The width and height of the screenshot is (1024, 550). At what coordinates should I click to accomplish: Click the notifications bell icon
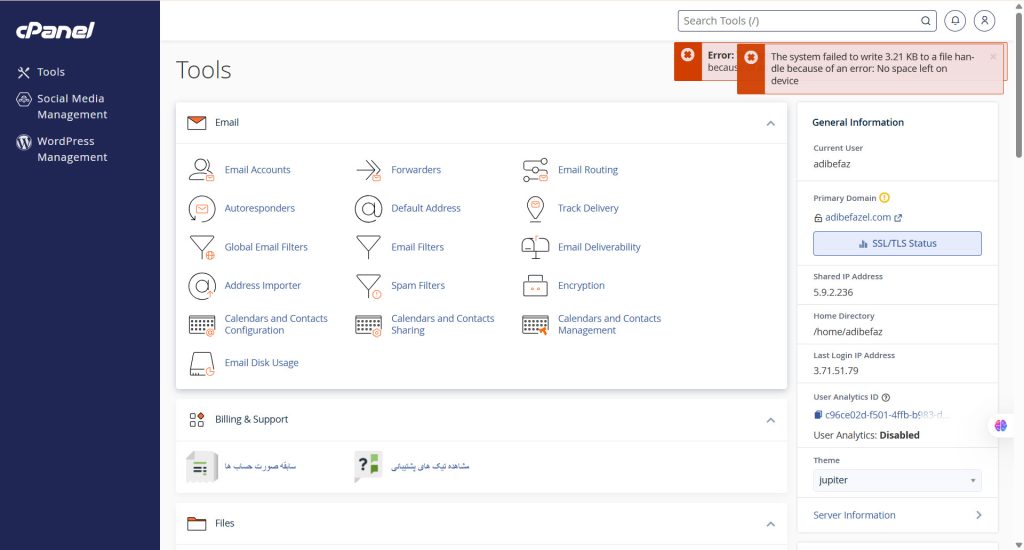pyautogui.click(x=956, y=21)
